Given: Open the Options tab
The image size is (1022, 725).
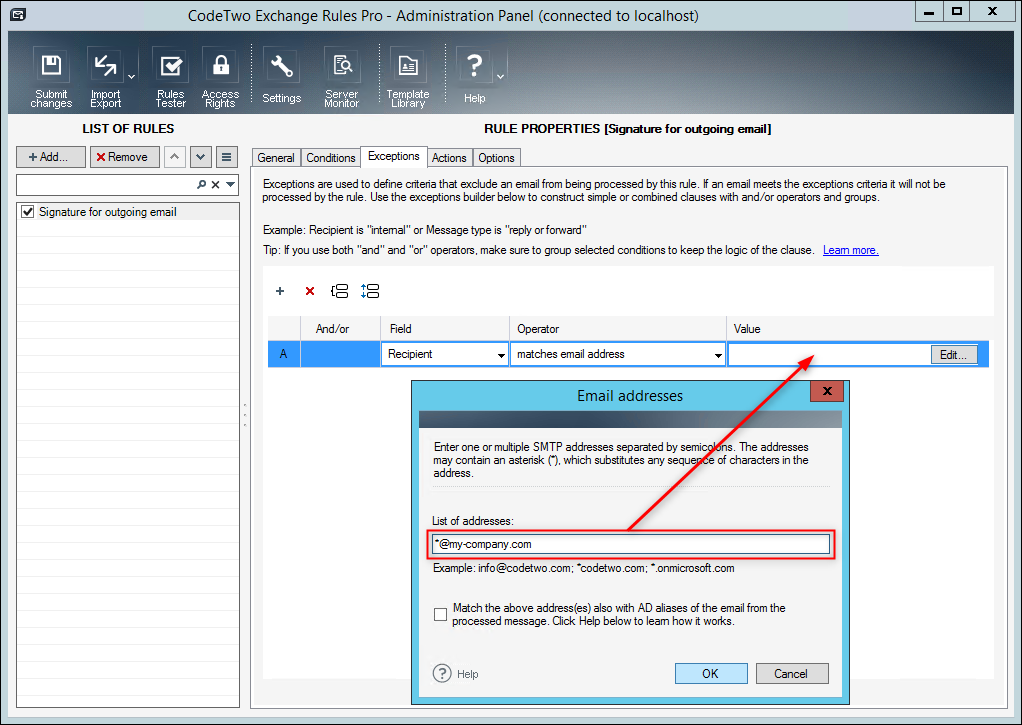Looking at the screenshot, I should point(496,158).
